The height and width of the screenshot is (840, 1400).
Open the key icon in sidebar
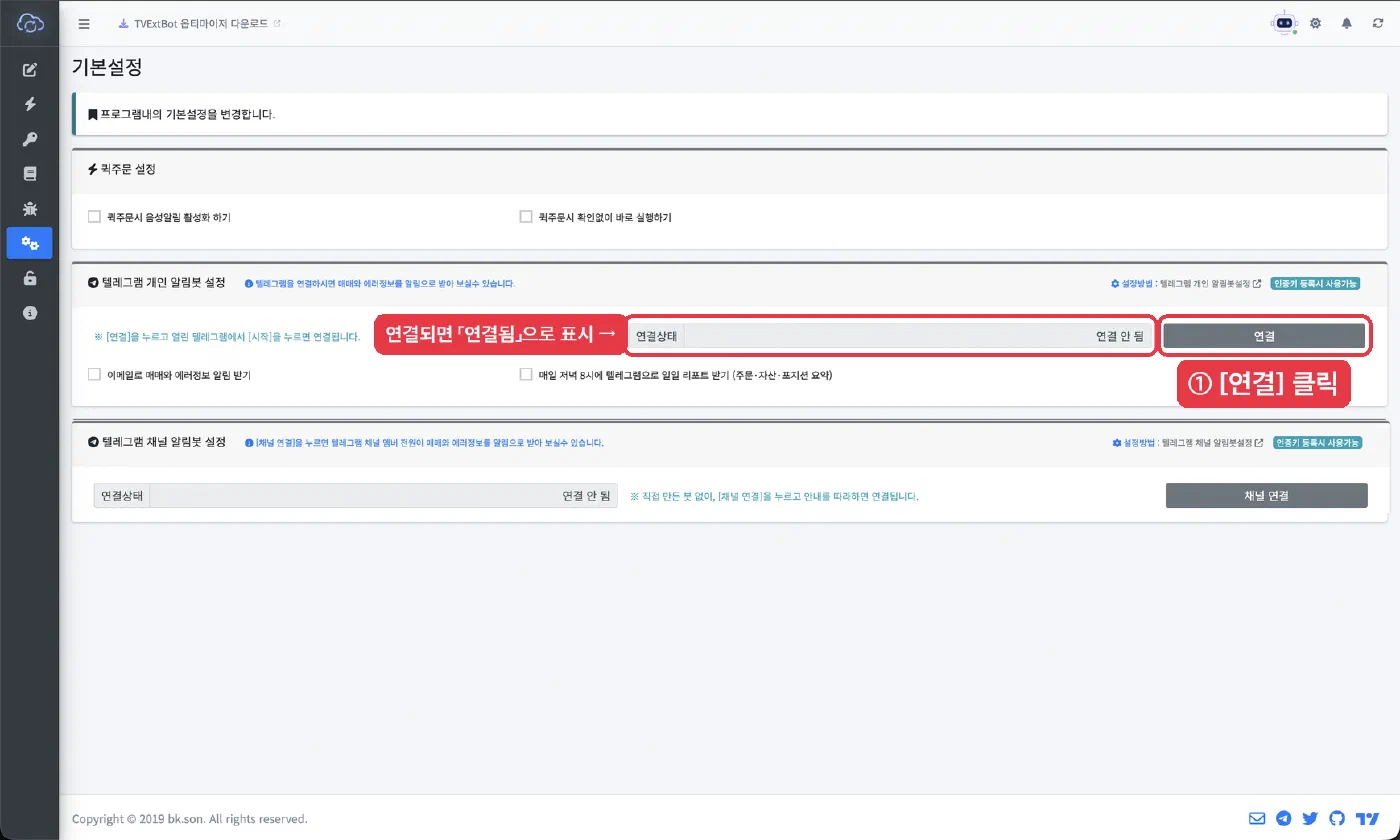click(x=30, y=139)
